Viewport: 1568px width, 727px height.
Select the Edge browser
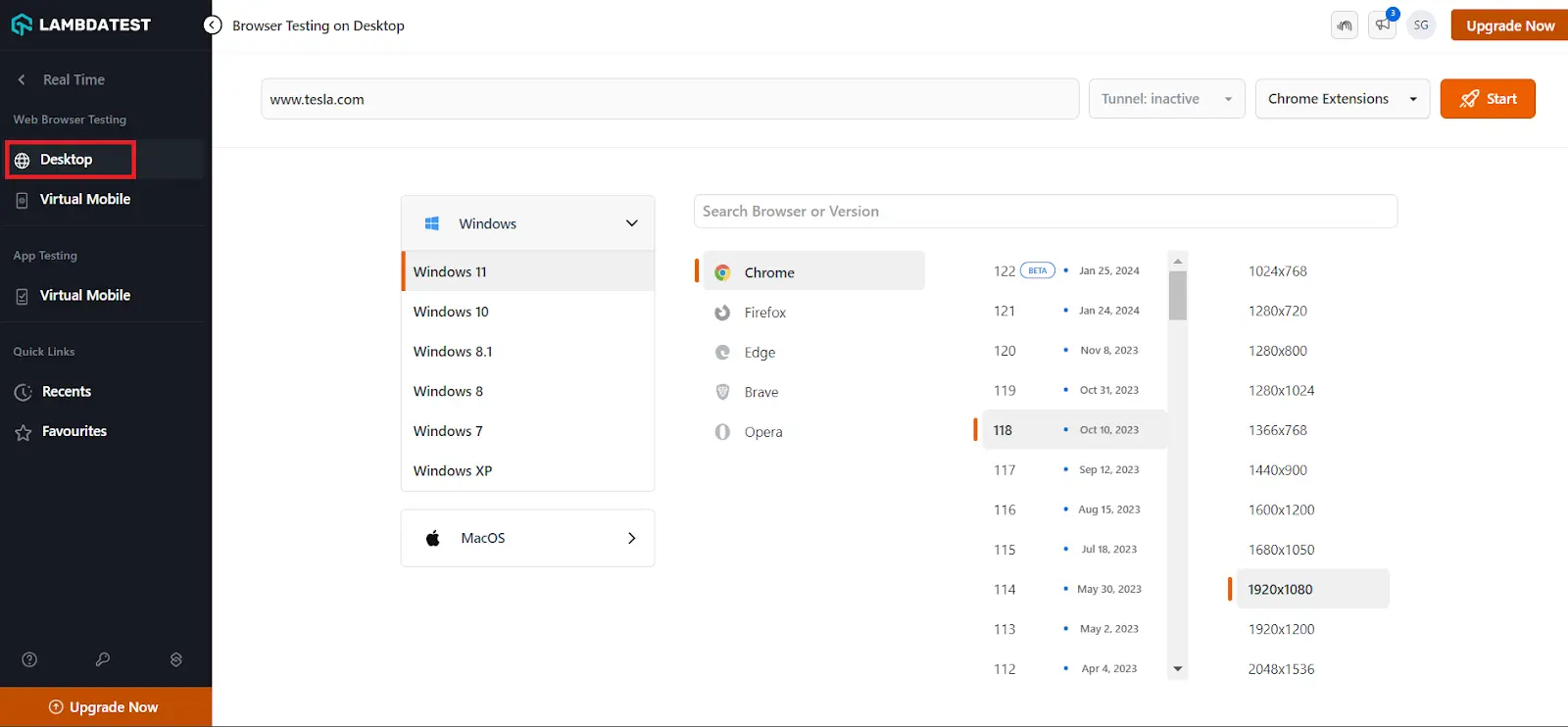[813, 353]
